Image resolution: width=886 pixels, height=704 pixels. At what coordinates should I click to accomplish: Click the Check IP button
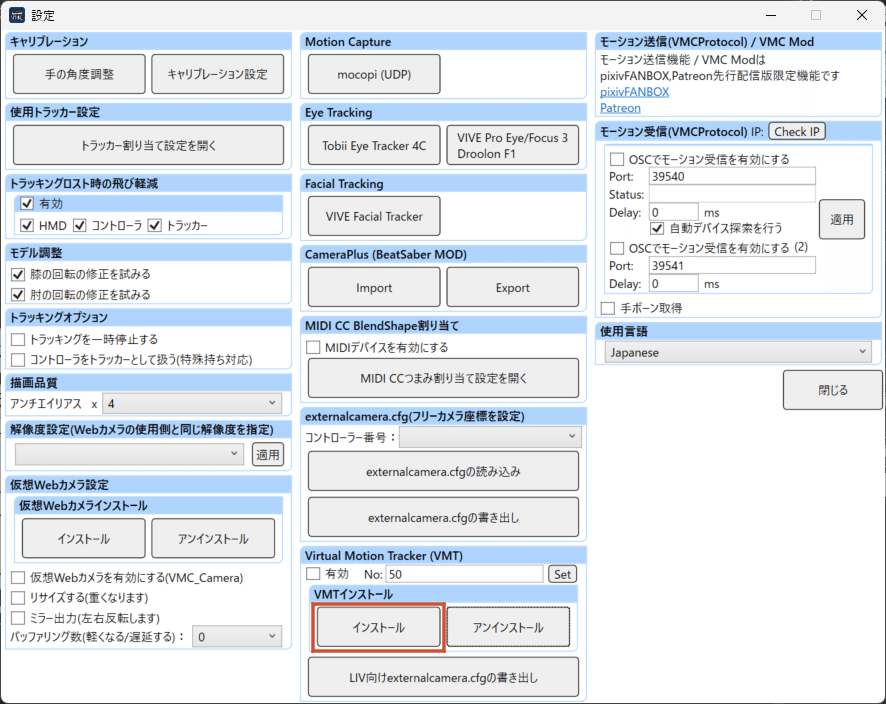point(797,132)
